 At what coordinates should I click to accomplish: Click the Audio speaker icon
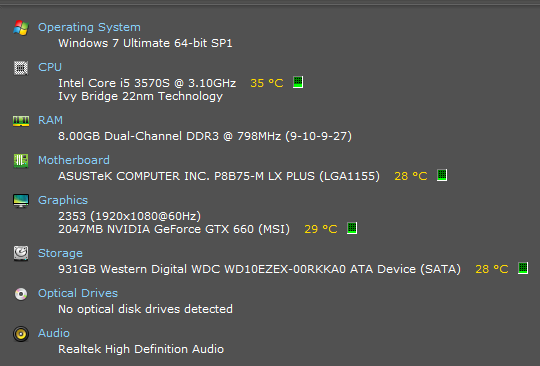21,334
